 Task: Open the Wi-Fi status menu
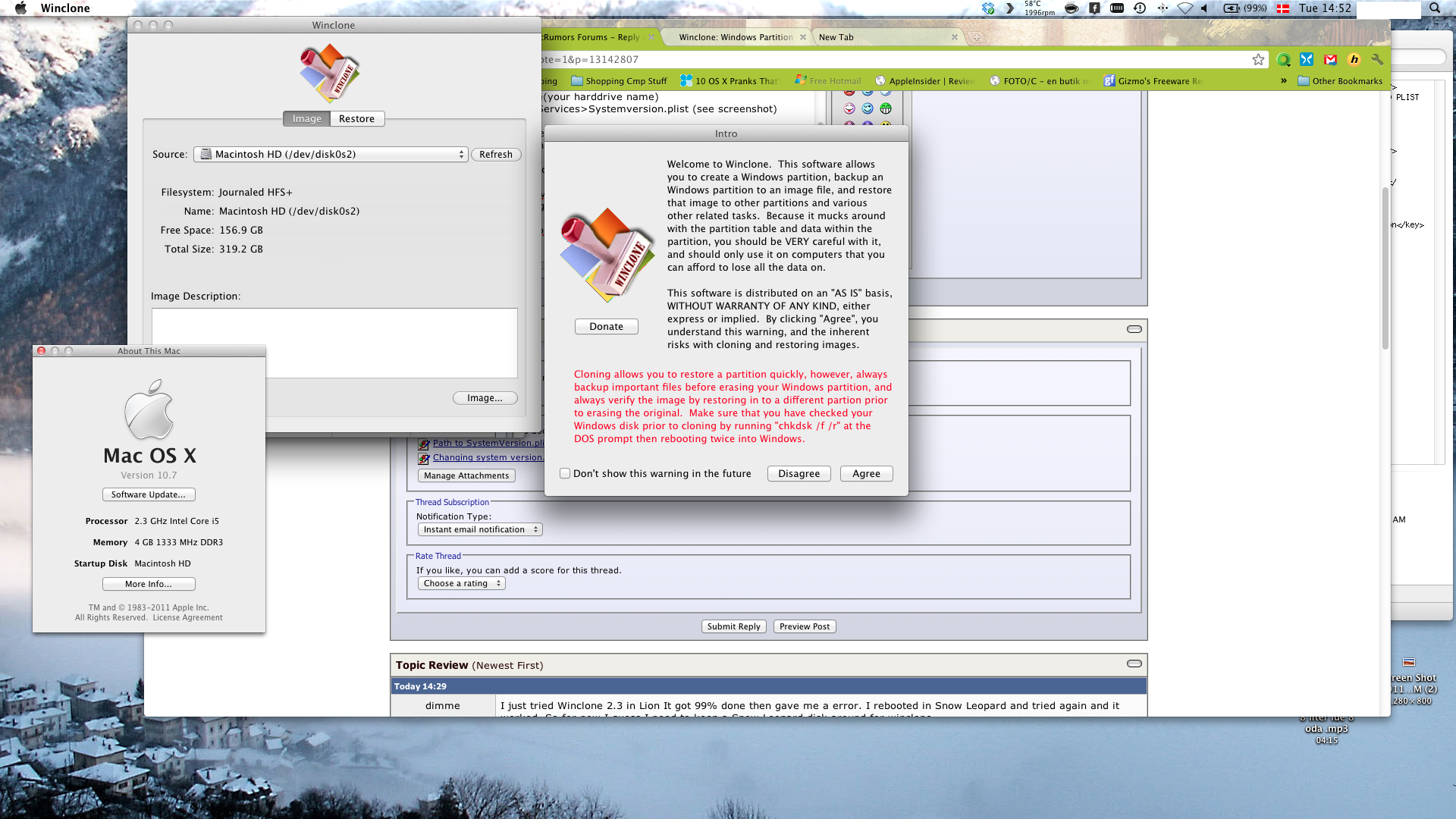(x=1185, y=8)
